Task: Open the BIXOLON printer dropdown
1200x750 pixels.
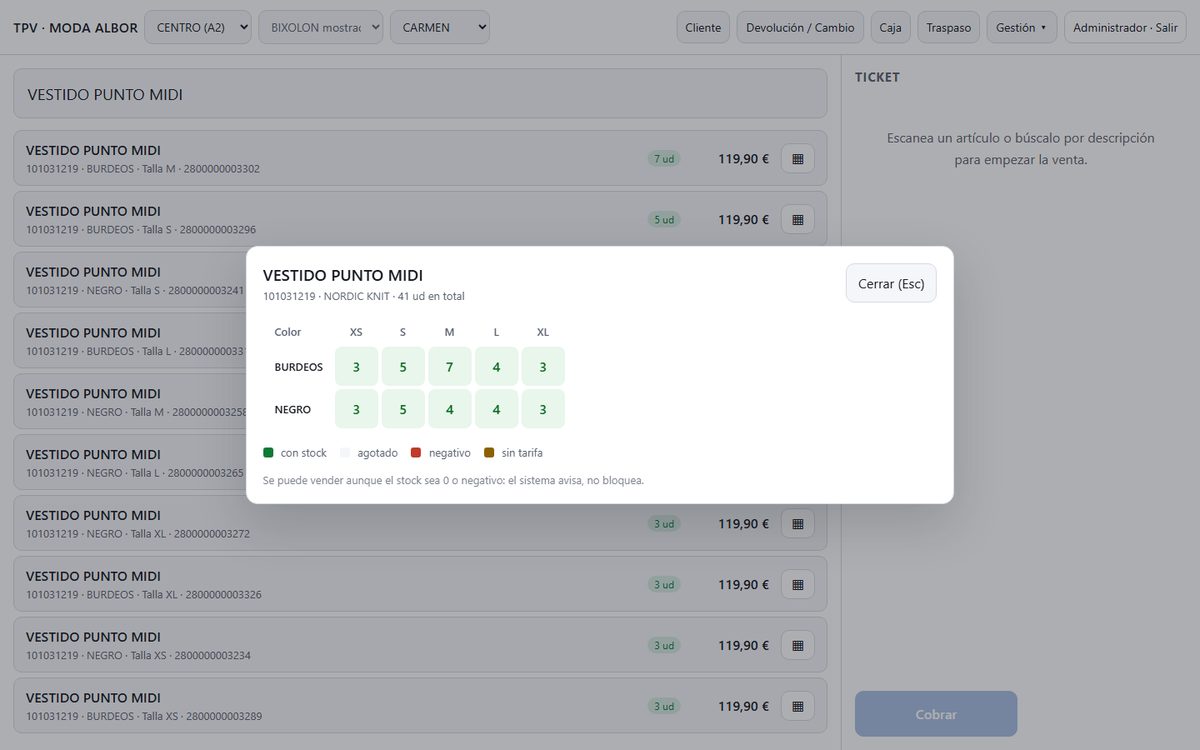Action: (x=321, y=27)
